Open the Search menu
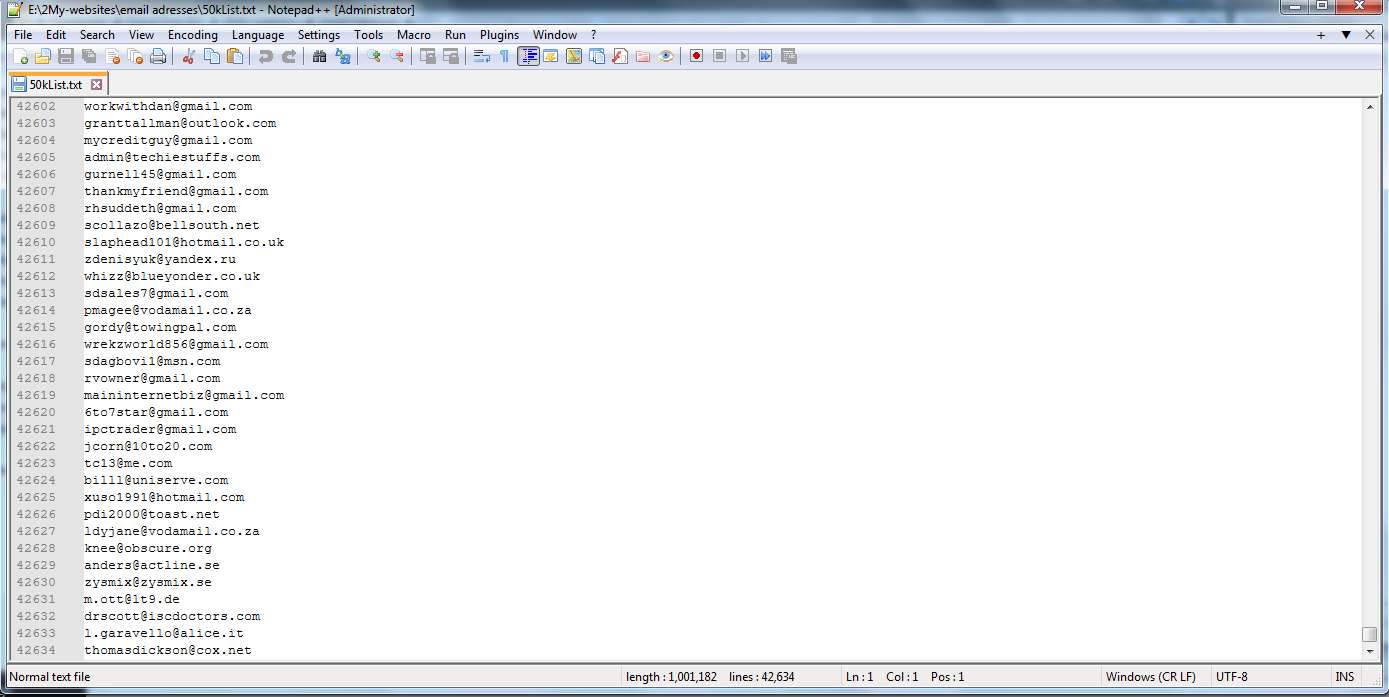The height and width of the screenshot is (697, 1389). 97,35
